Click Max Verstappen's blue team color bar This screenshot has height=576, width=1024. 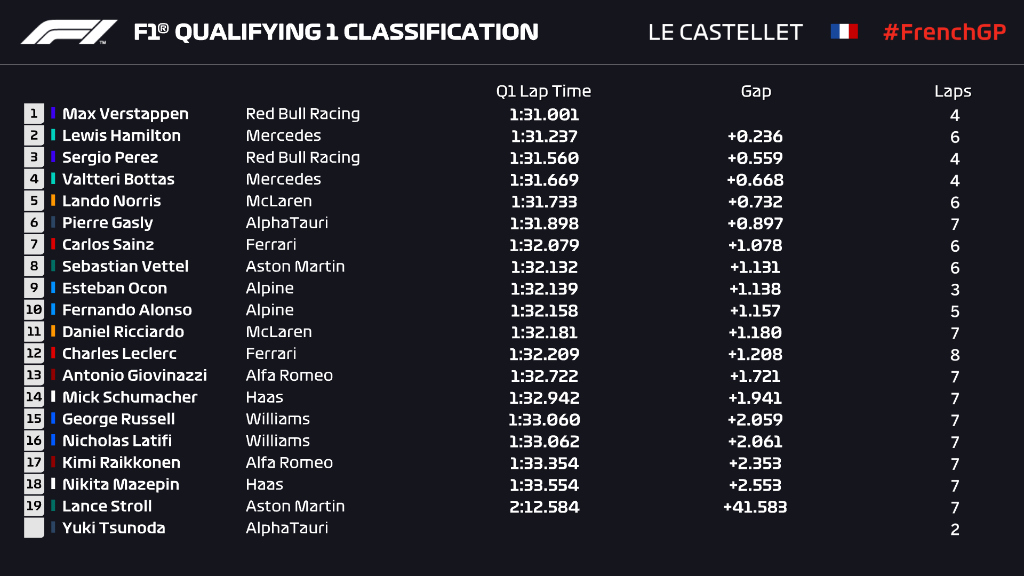[54, 114]
